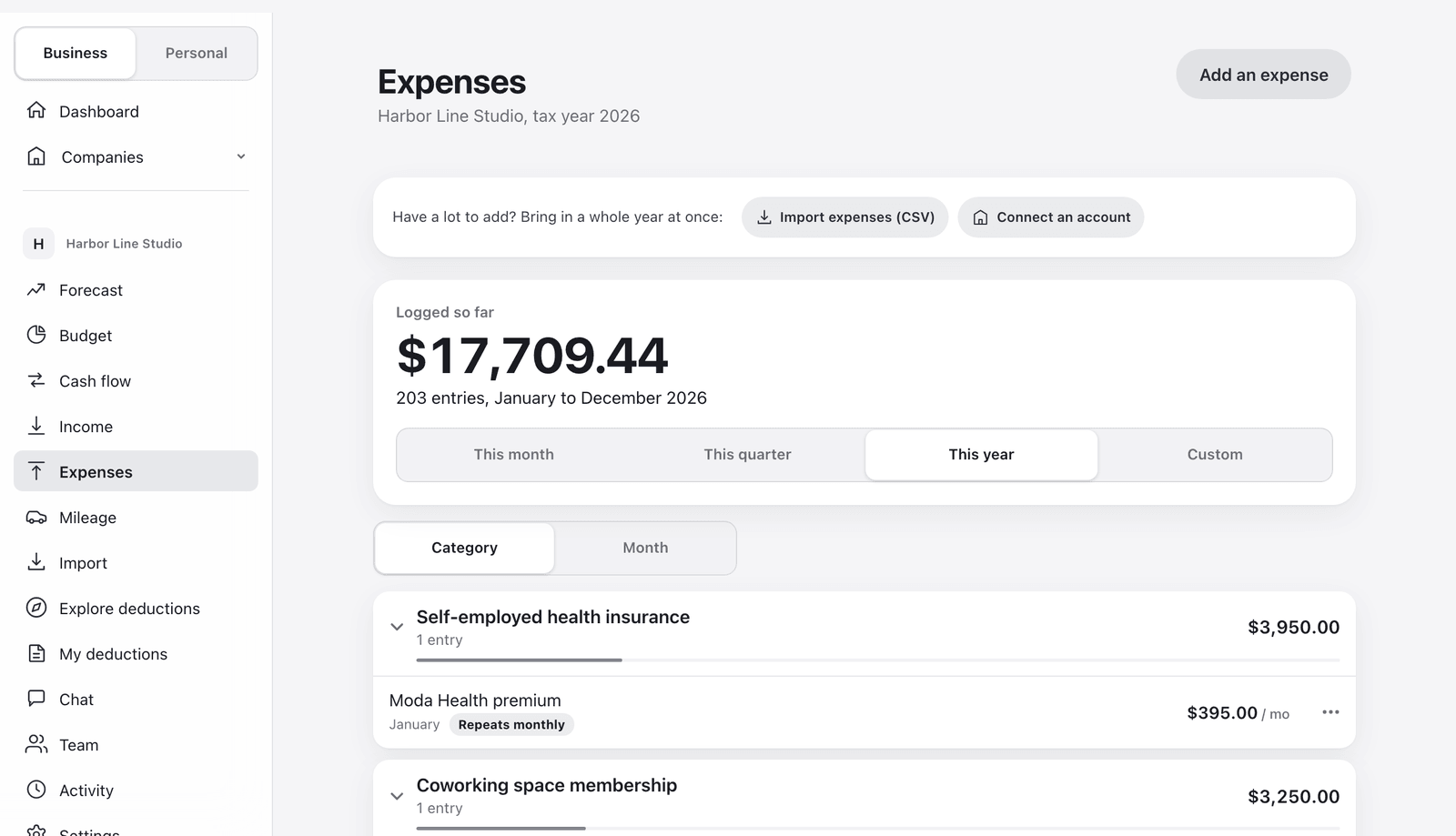Click the Add an expense button
This screenshot has width=1456, height=836.
pyautogui.click(x=1263, y=75)
